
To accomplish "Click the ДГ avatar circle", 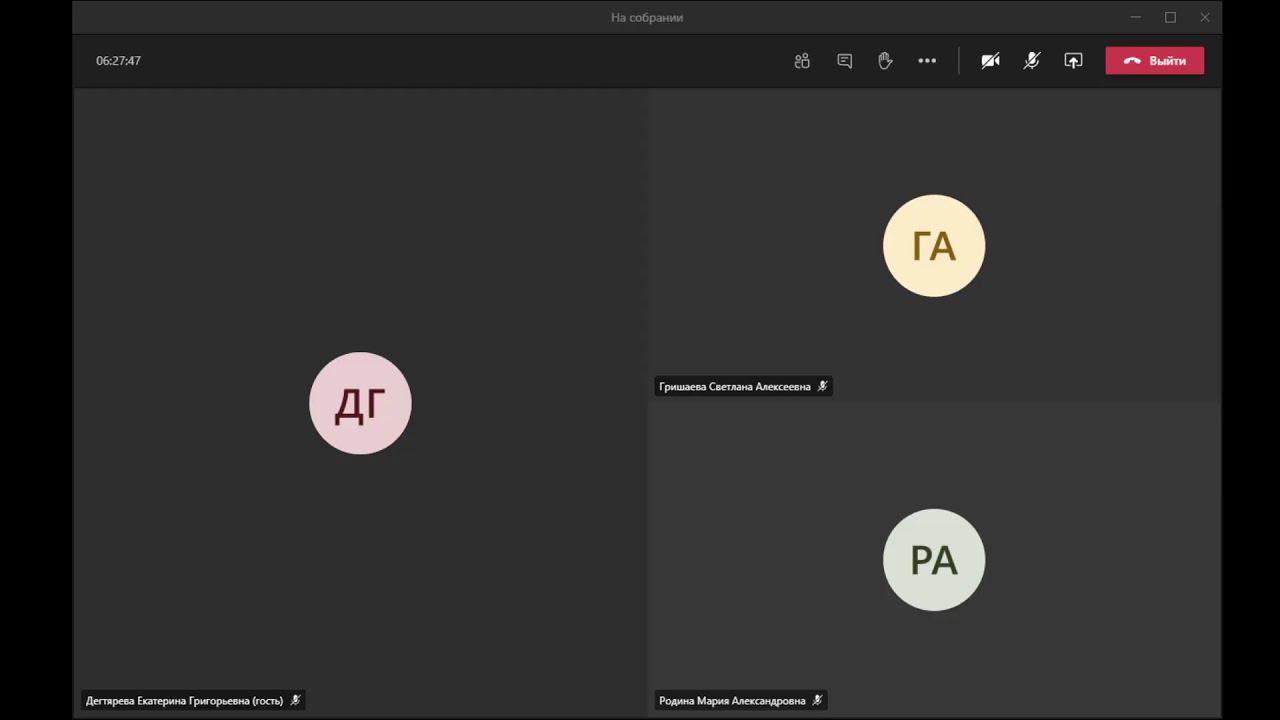I will [x=360, y=403].
